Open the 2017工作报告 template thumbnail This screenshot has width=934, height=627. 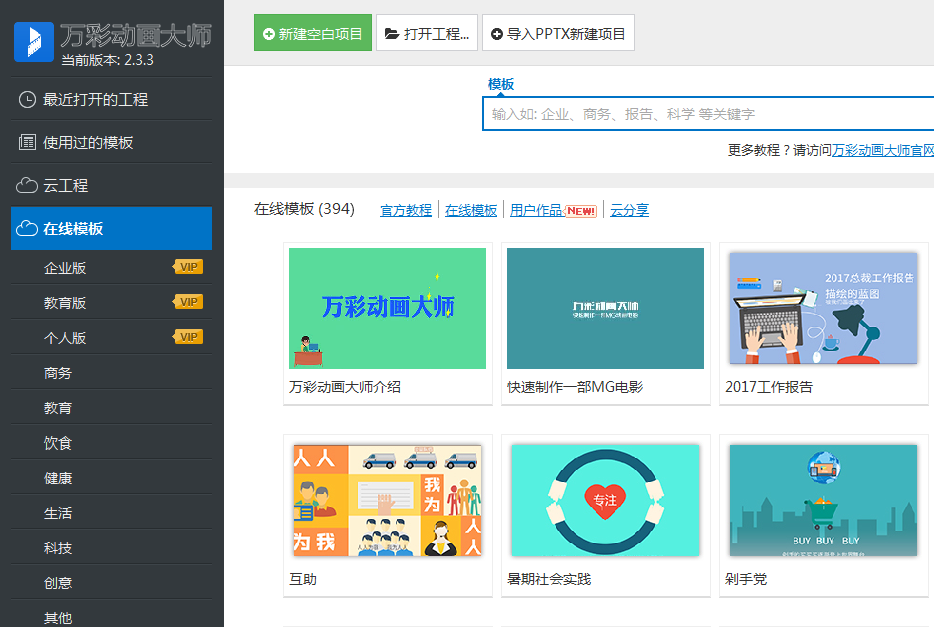(x=823, y=308)
